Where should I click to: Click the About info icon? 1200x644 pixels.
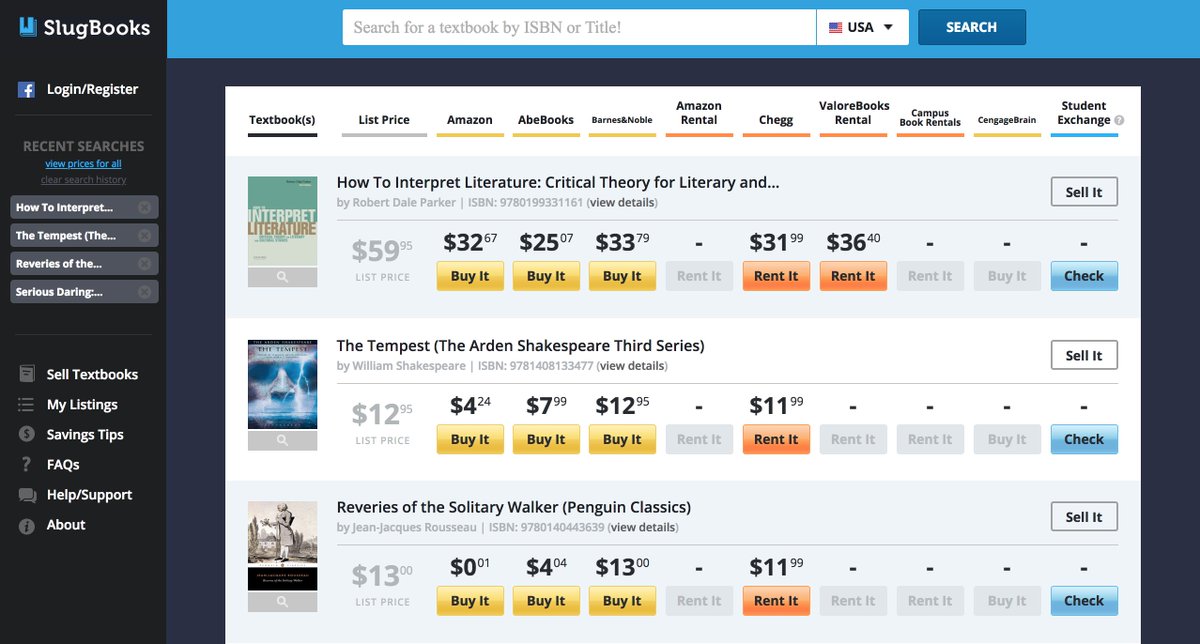27,525
